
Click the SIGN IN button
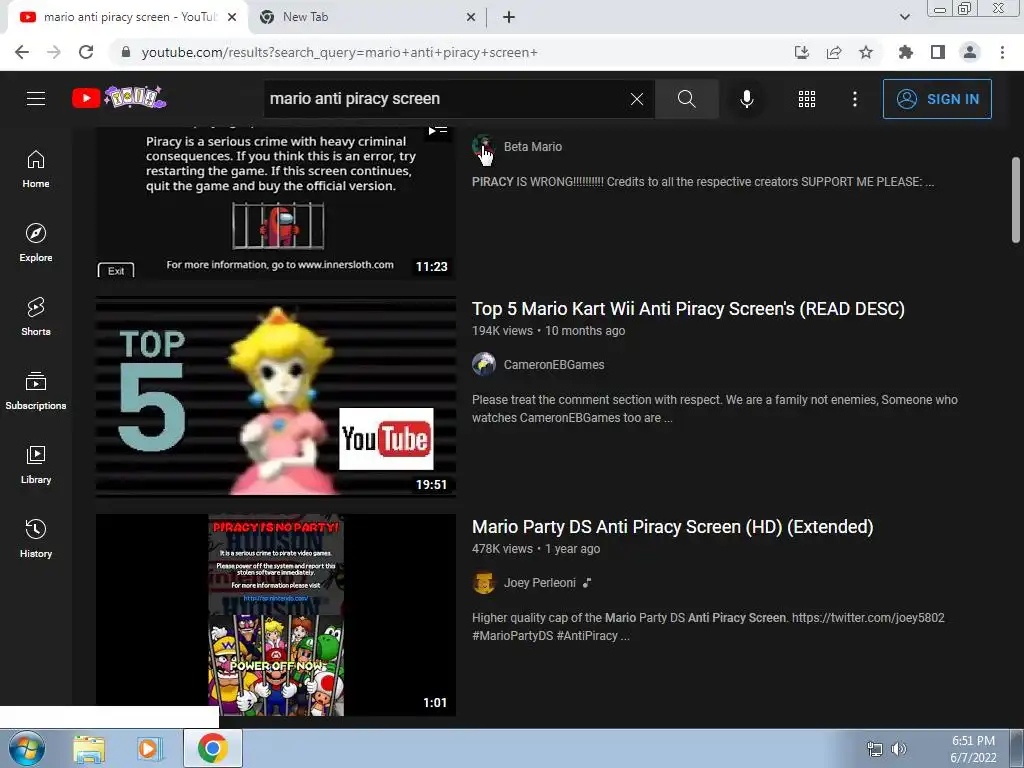937,99
